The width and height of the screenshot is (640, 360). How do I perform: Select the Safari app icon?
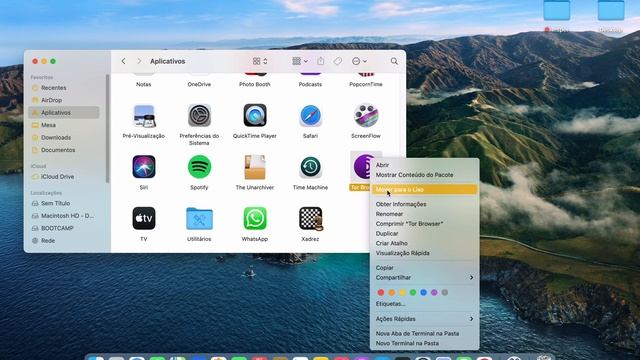pos(310,116)
